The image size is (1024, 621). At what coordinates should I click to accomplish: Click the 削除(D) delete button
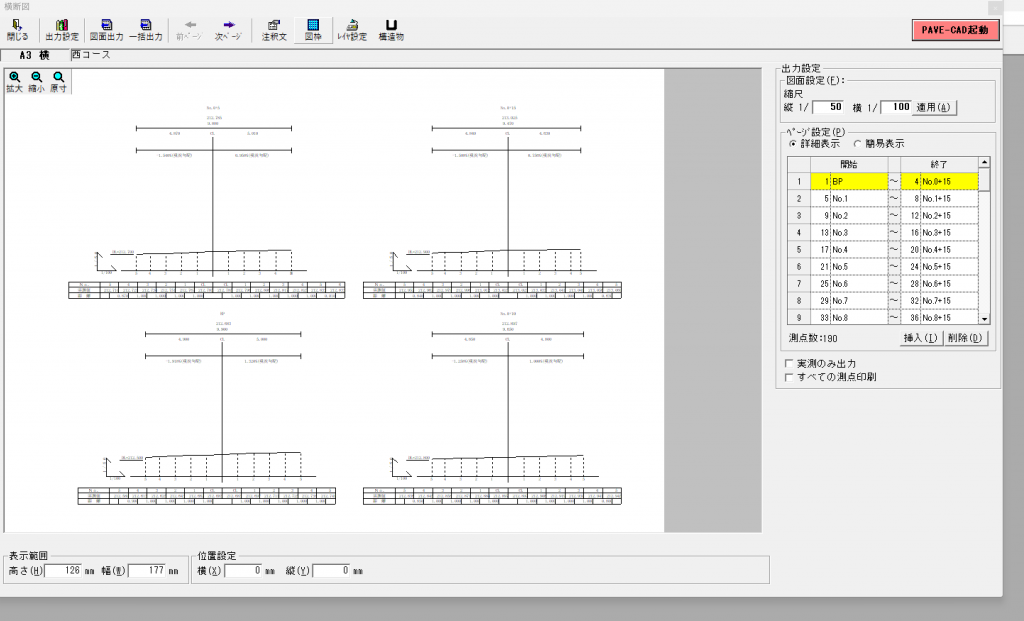(x=965, y=338)
